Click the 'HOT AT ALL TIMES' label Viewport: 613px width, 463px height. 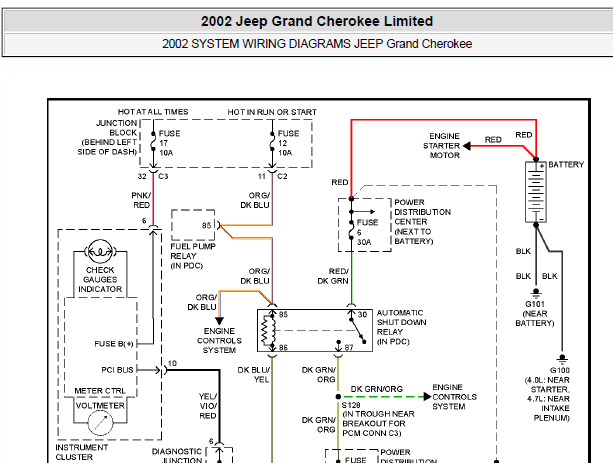tap(153, 112)
